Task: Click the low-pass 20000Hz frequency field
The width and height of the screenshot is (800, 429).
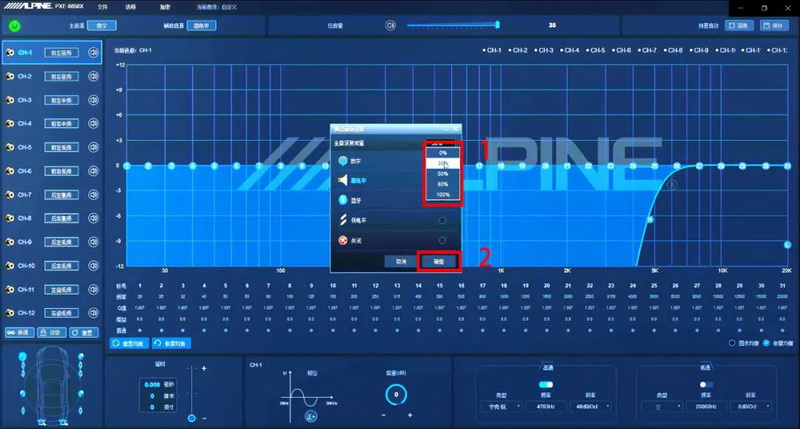Action: tap(706, 407)
